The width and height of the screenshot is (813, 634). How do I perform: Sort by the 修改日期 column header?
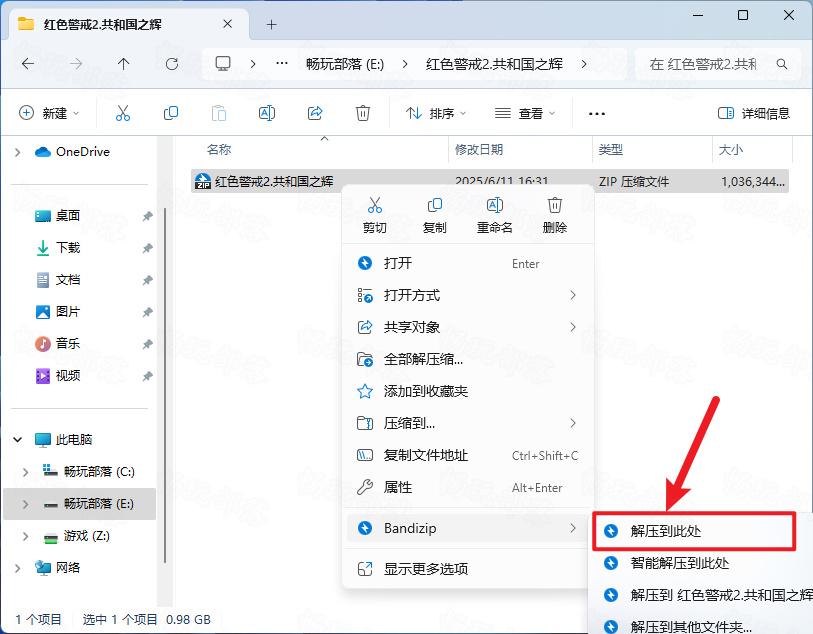tap(479, 150)
